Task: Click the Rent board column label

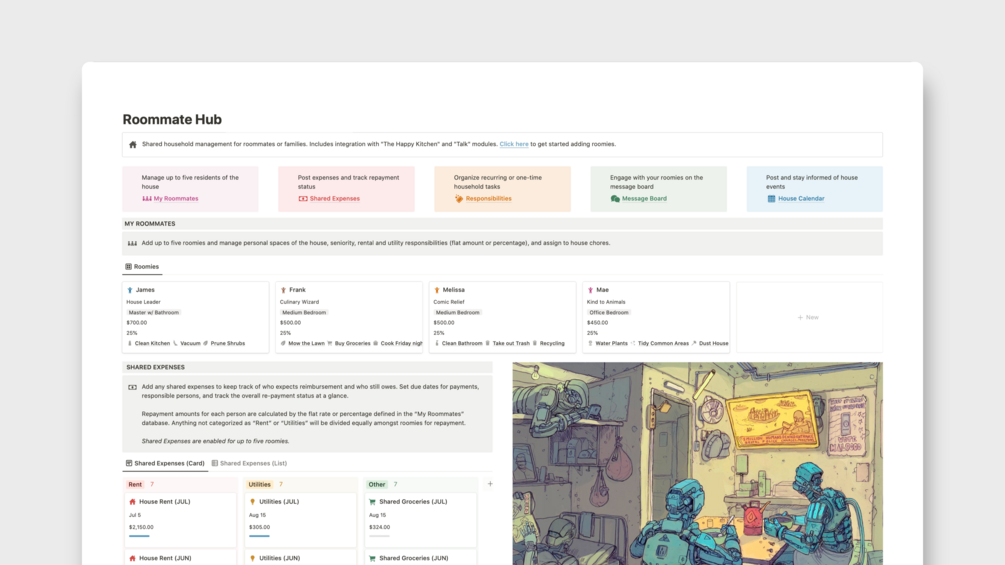Action: click(x=135, y=485)
